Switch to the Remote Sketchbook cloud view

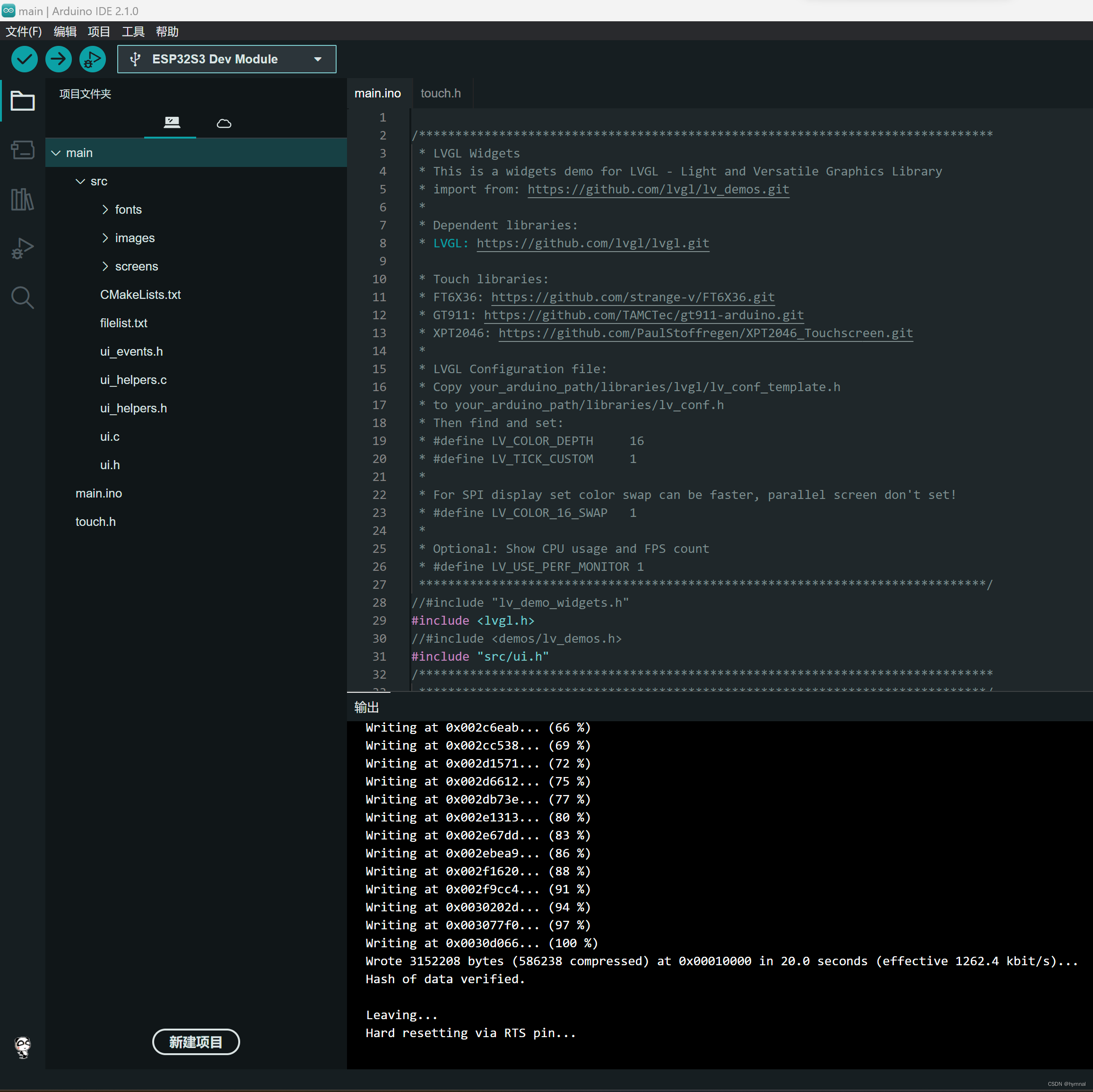tap(224, 122)
